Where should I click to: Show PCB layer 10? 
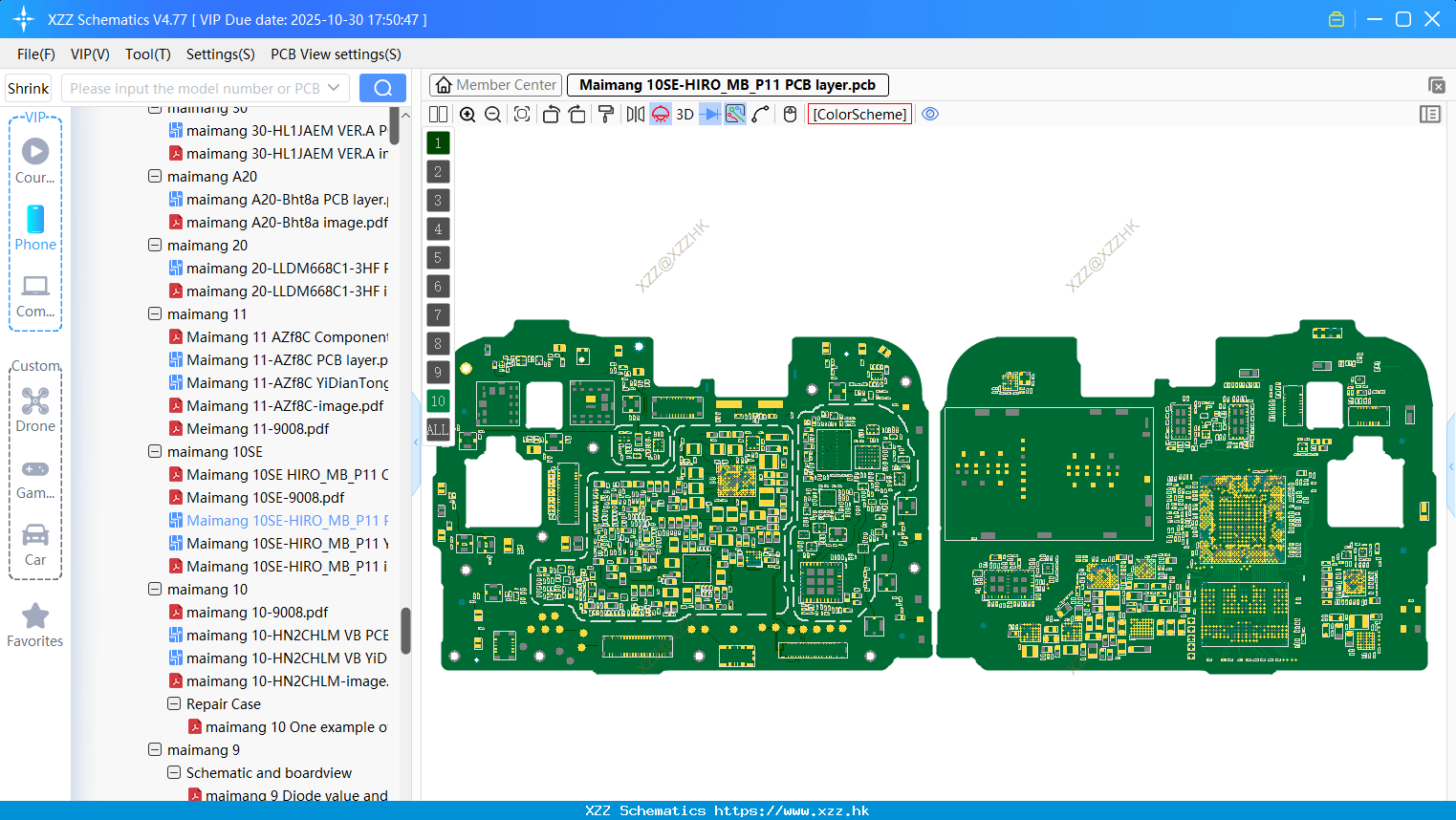438,401
